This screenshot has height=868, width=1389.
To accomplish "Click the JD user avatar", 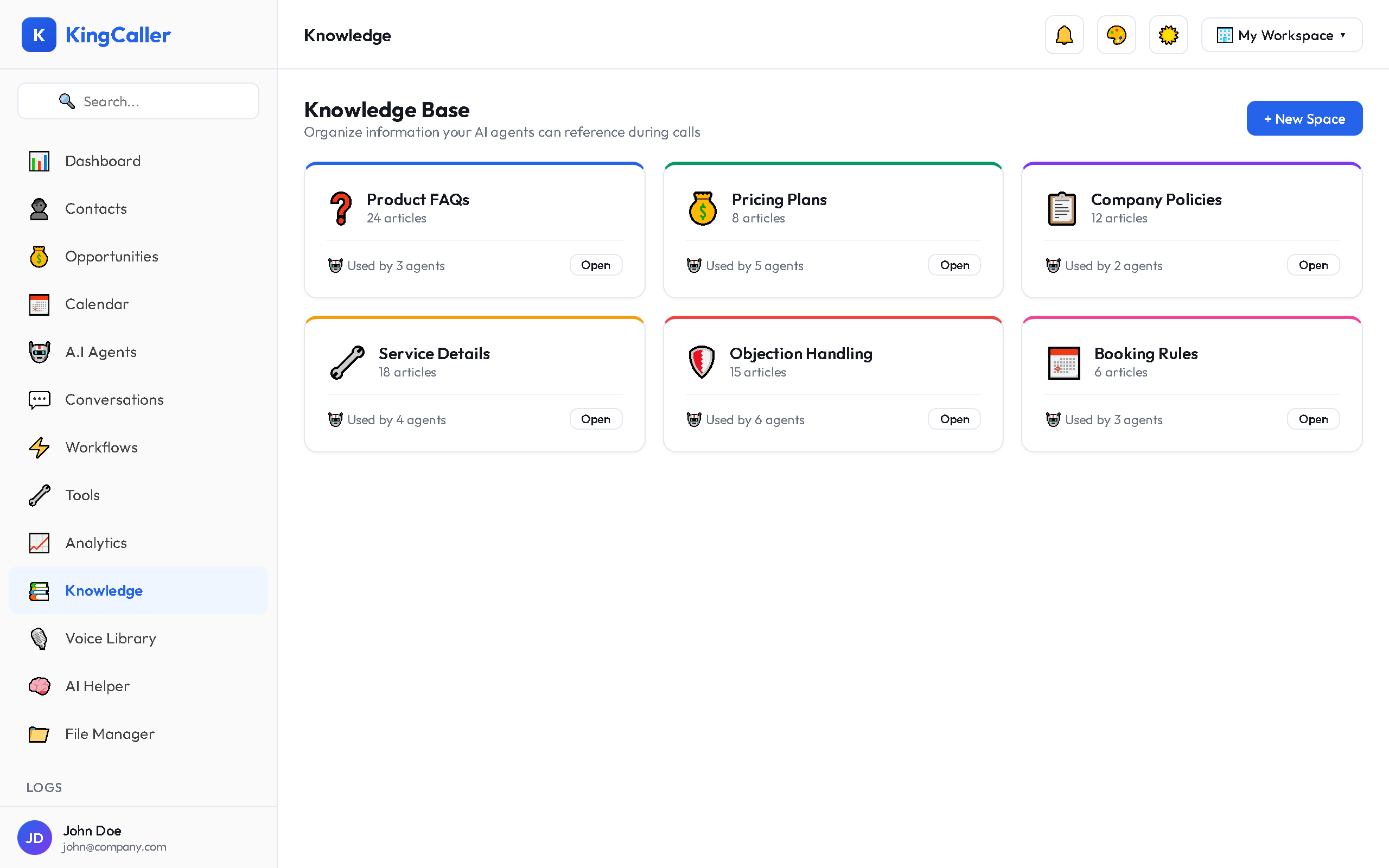I will point(34,838).
